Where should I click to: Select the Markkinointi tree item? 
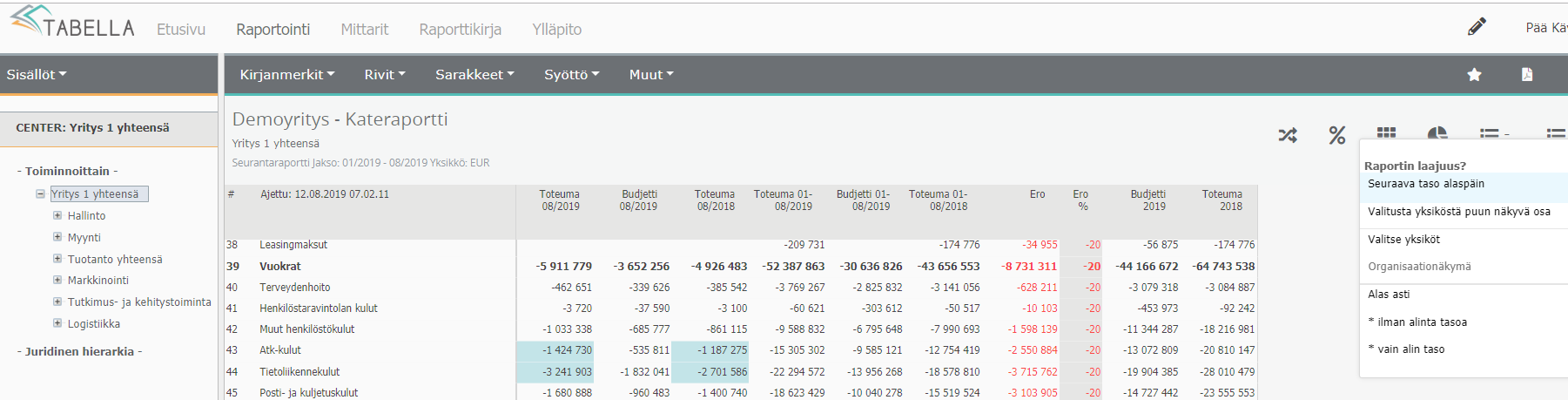click(x=98, y=281)
